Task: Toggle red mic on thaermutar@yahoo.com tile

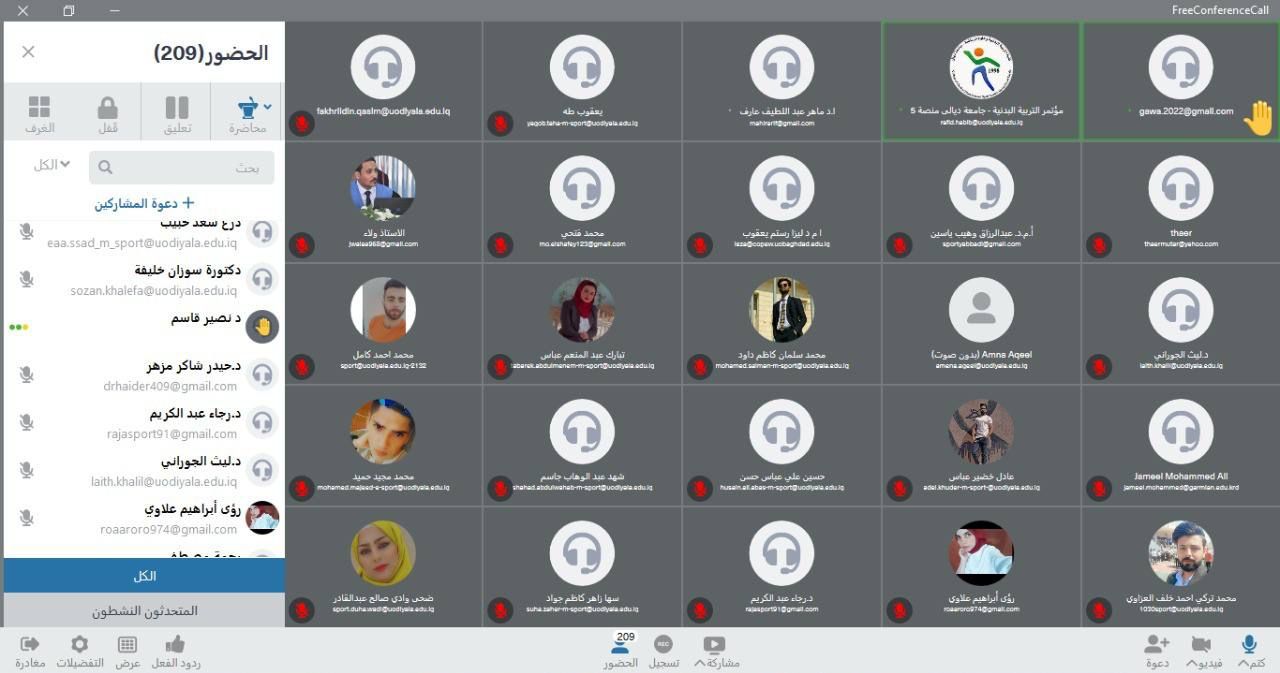Action: 1100,244
